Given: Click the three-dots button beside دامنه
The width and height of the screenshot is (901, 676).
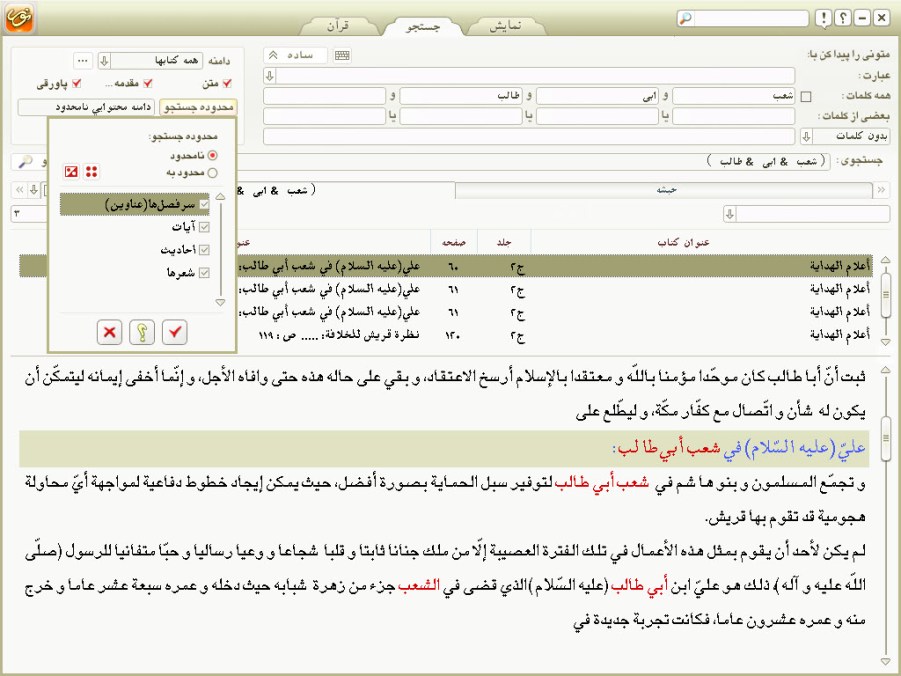Looking at the screenshot, I should 83,60.
